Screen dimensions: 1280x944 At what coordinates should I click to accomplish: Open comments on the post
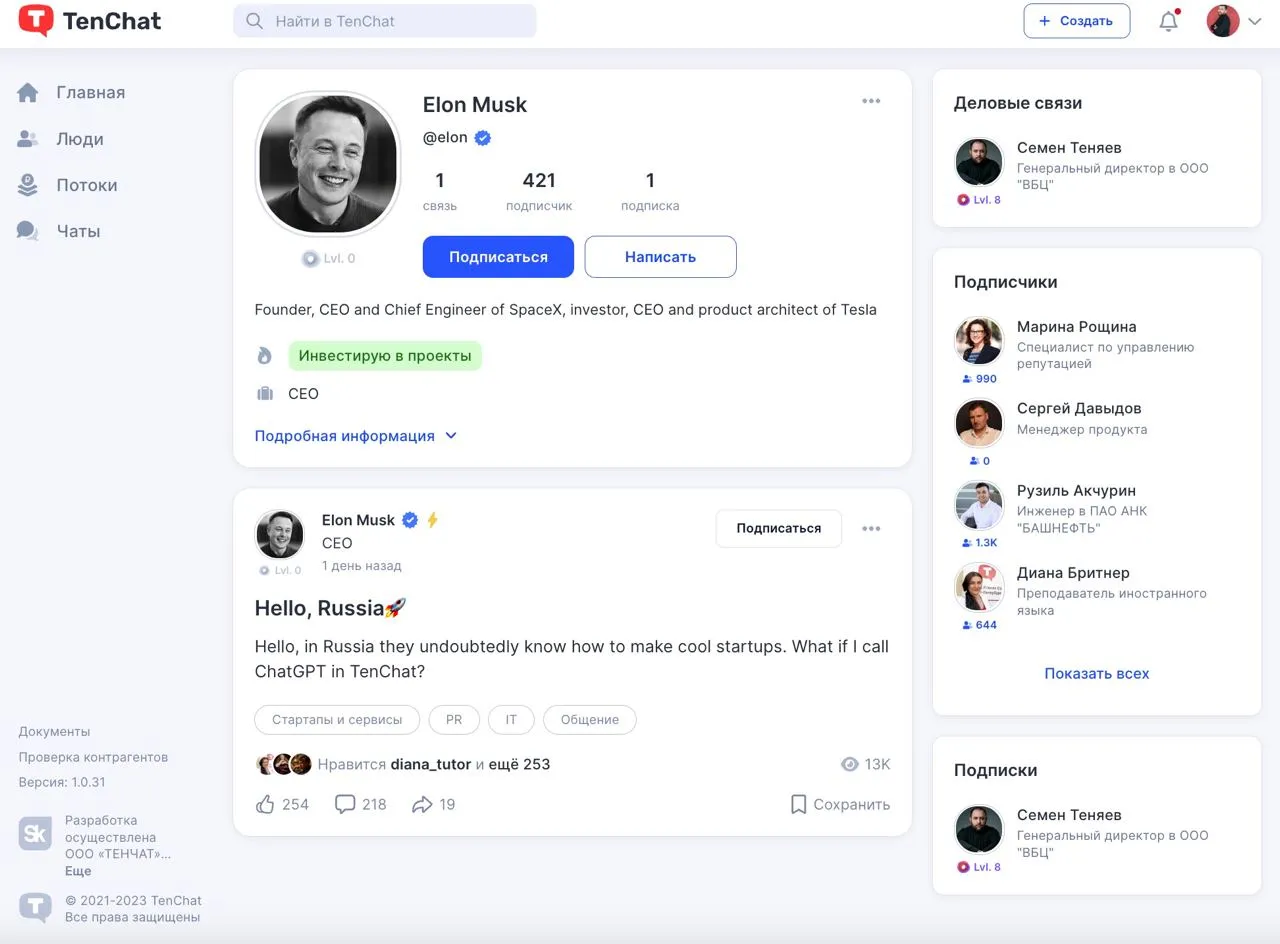point(361,804)
